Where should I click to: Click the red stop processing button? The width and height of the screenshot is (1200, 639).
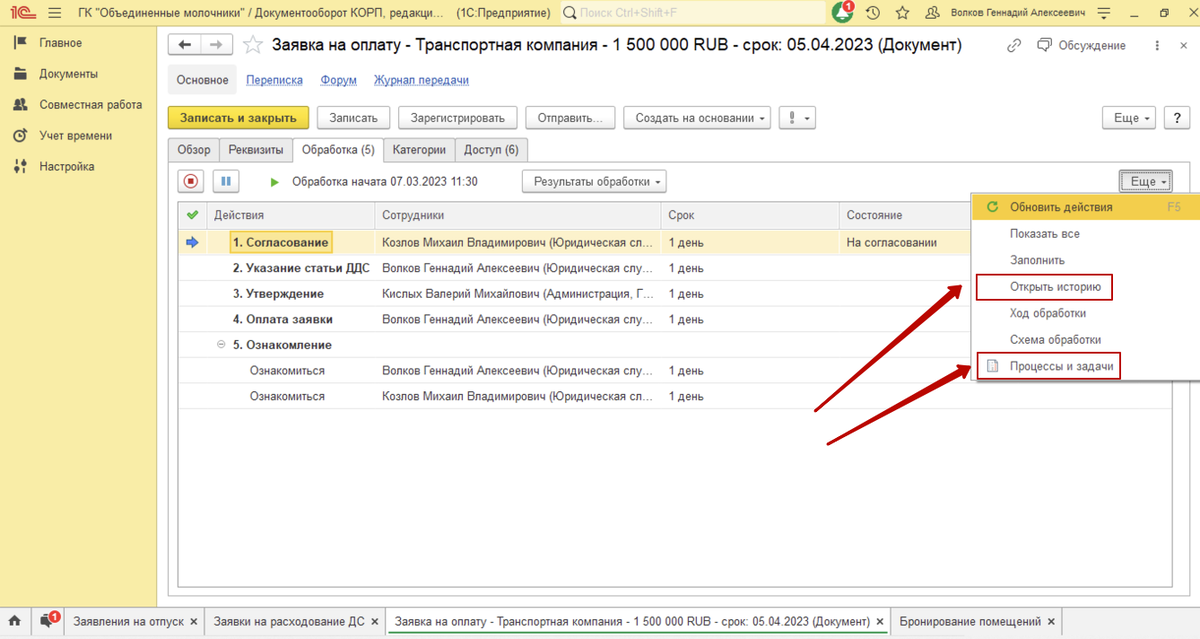191,182
